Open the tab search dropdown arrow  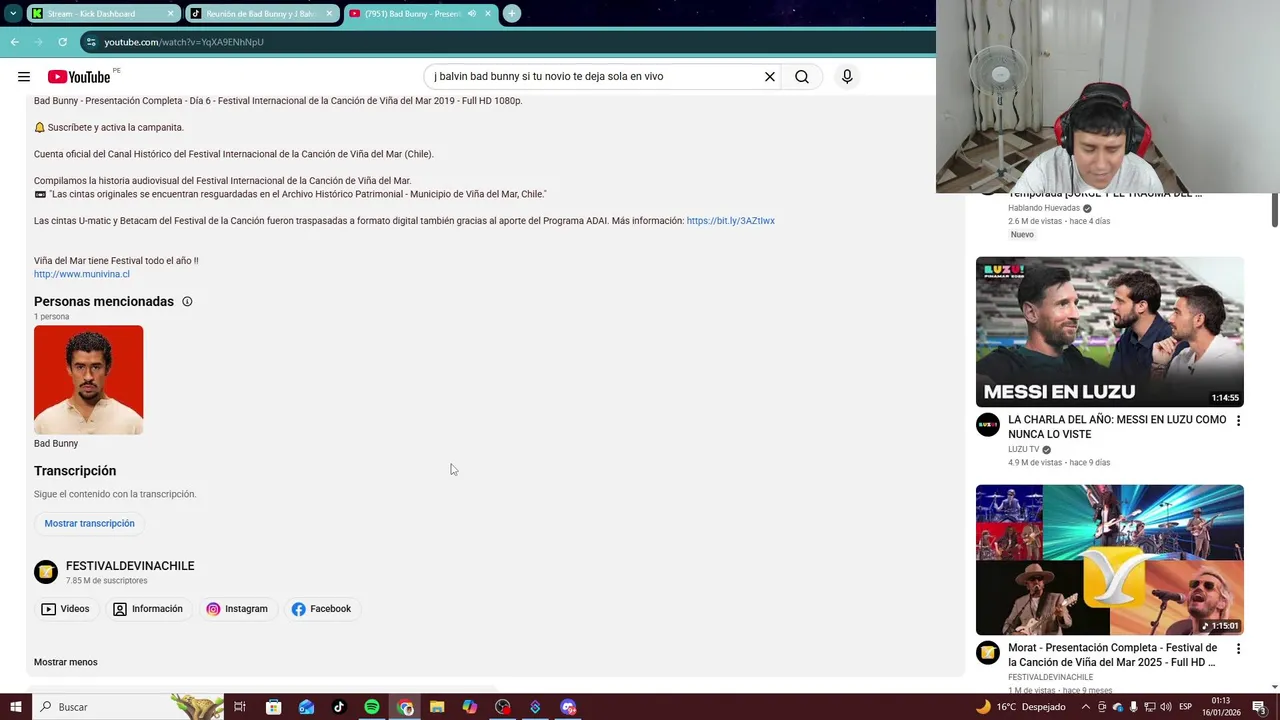pos(13,13)
